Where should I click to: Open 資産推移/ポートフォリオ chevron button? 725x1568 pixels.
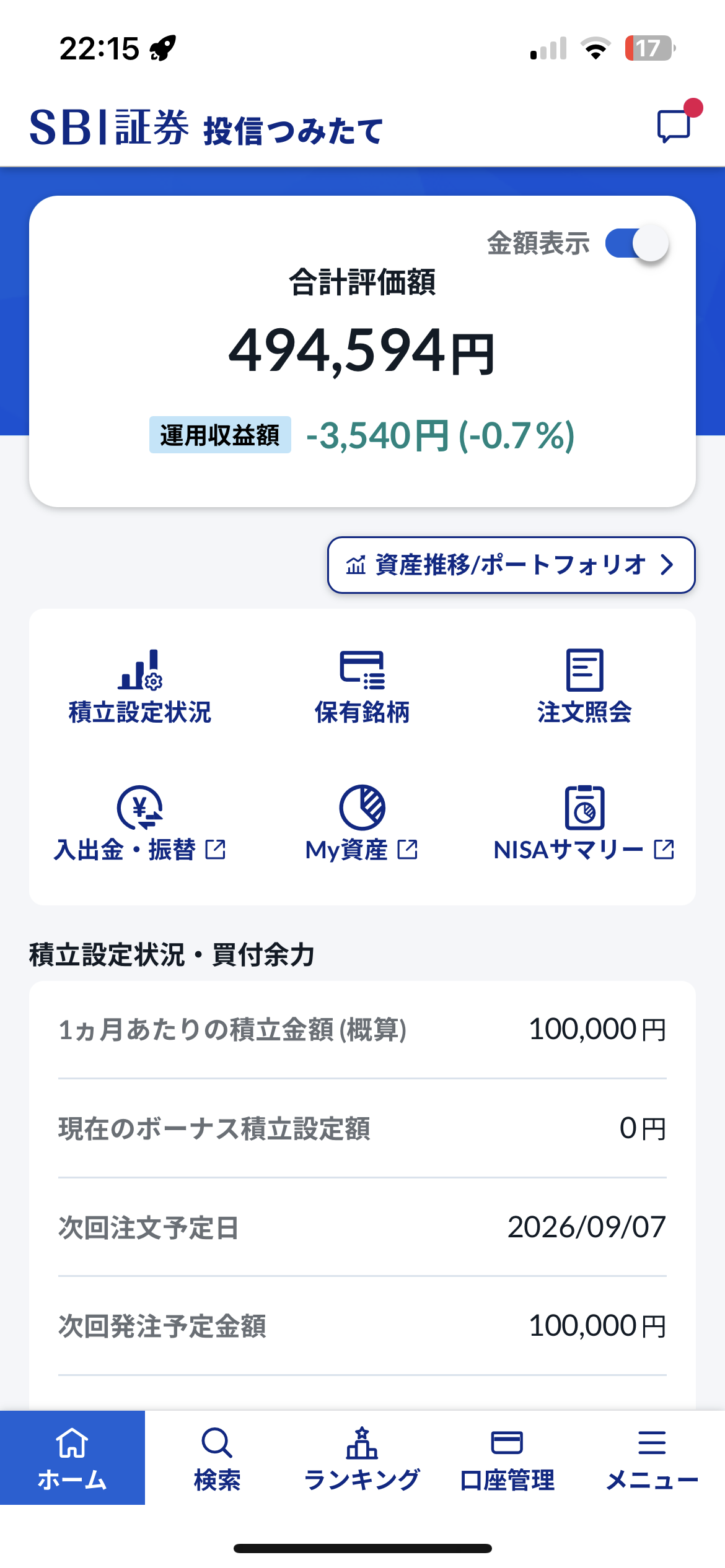tap(511, 565)
